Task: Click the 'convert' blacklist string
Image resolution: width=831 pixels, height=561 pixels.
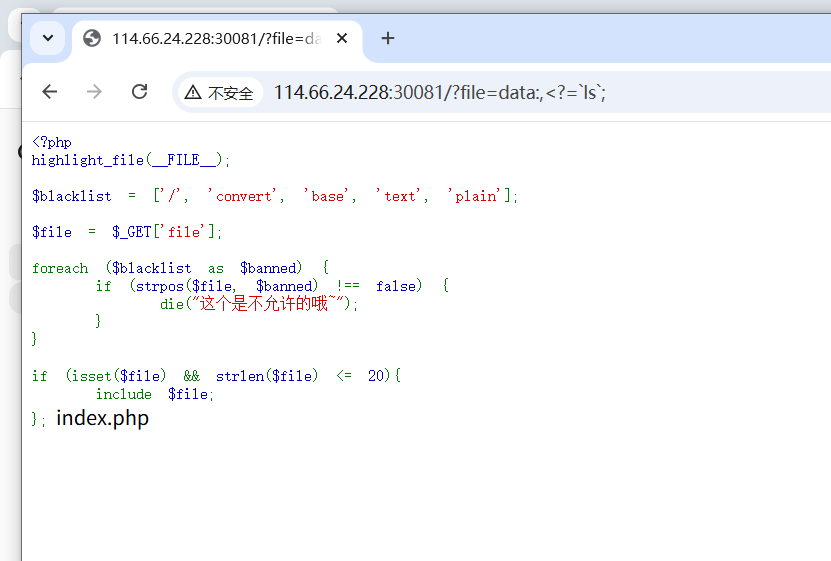Action: [x=244, y=196]
